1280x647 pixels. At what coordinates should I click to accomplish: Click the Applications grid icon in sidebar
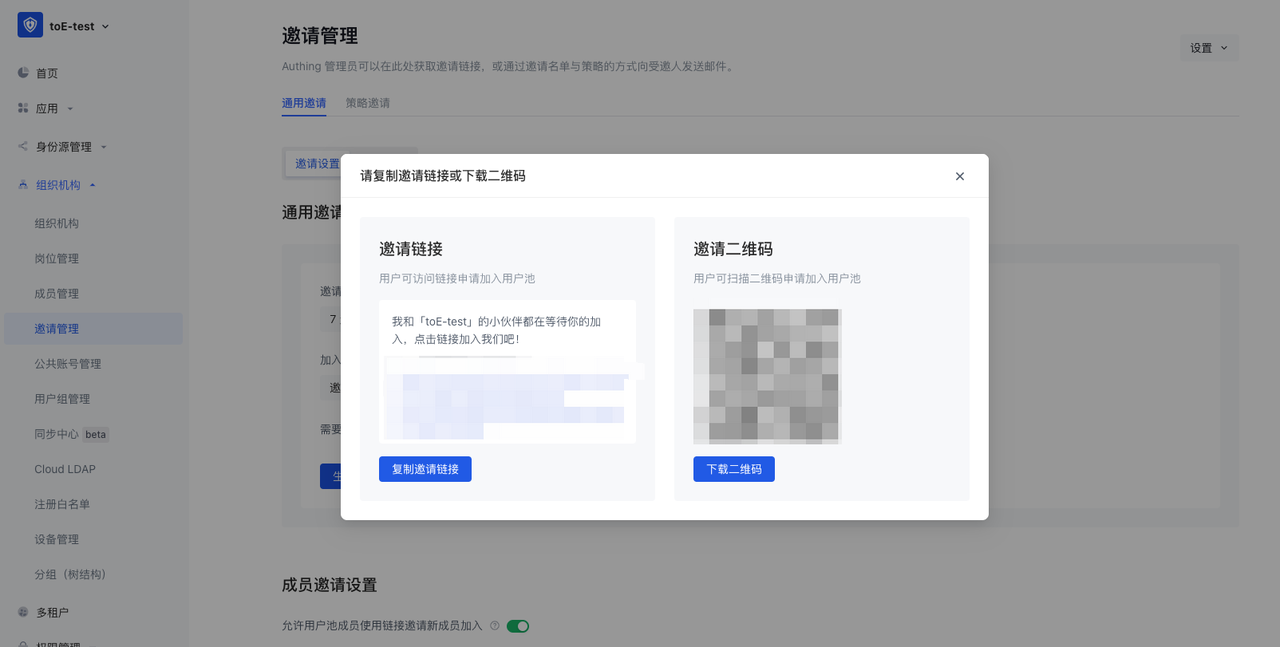[23, 108]
